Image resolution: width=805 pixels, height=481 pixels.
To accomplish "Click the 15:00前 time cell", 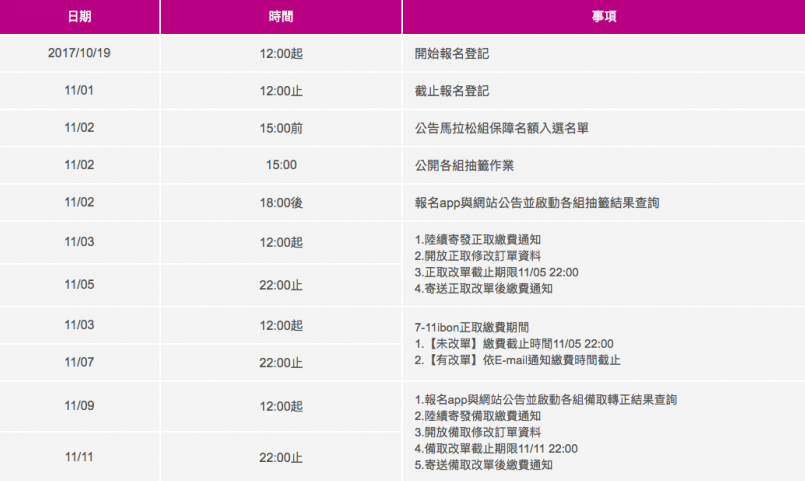I will click(x=281, y=128).
